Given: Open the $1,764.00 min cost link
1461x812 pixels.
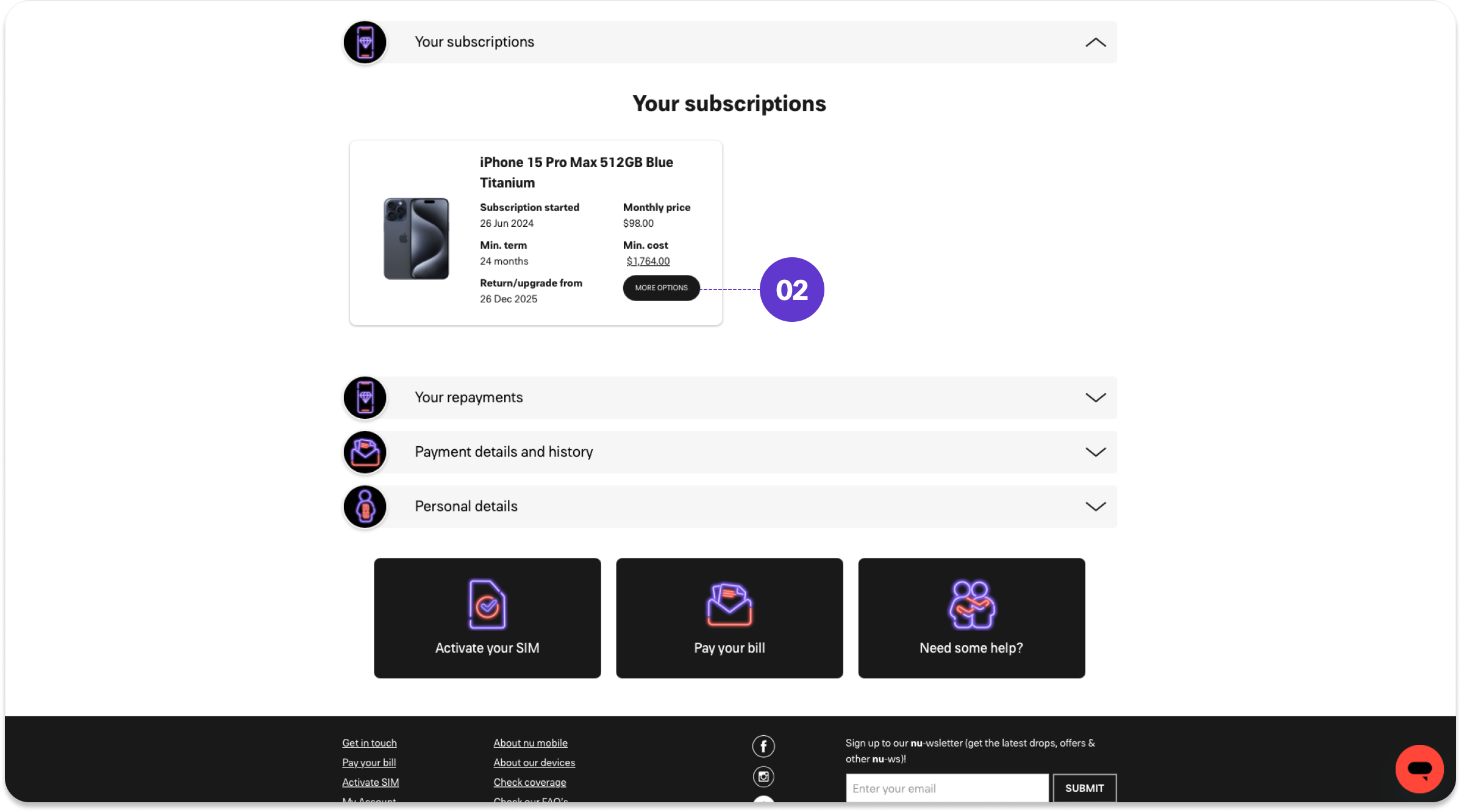Looking at the screenshot, I should pos(648,261).
